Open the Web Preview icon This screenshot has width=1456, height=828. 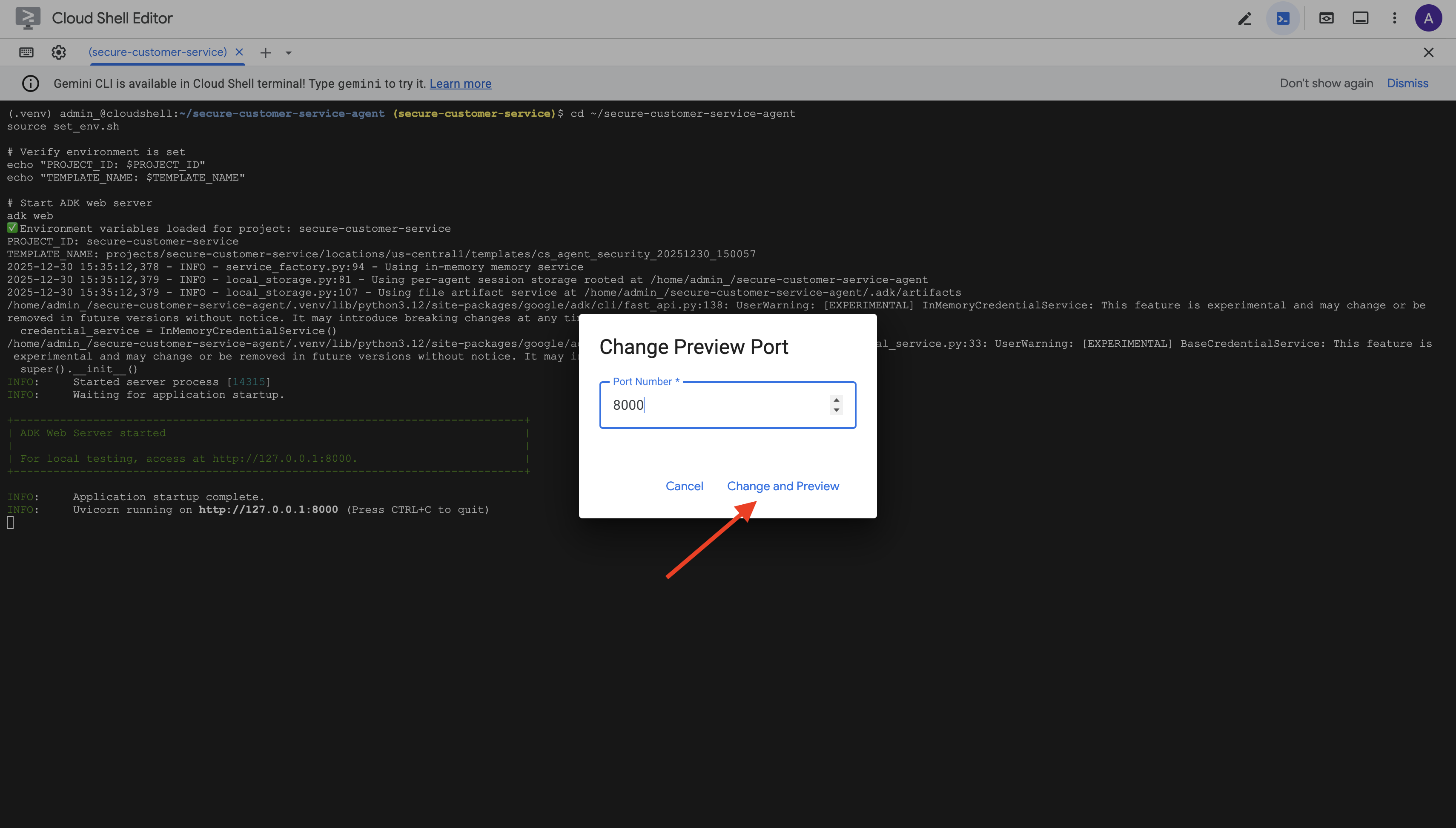1326,19
